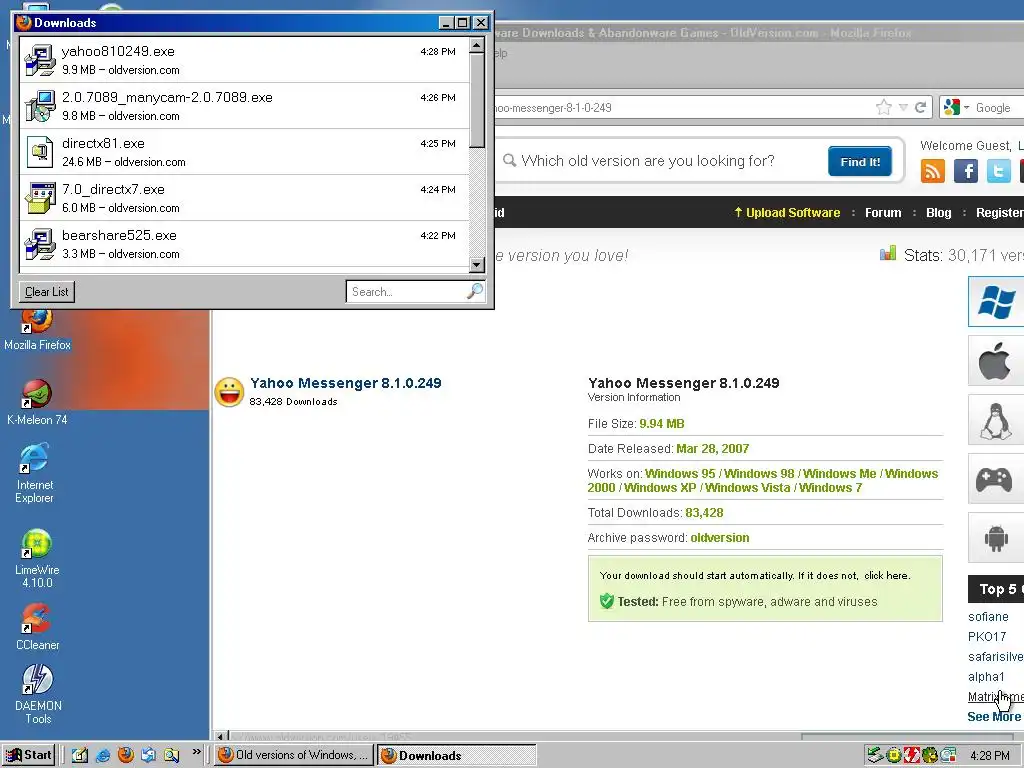1024x768 pixels.
Task: Expand hidden quick launch items chevron
Action: point(196,752)
